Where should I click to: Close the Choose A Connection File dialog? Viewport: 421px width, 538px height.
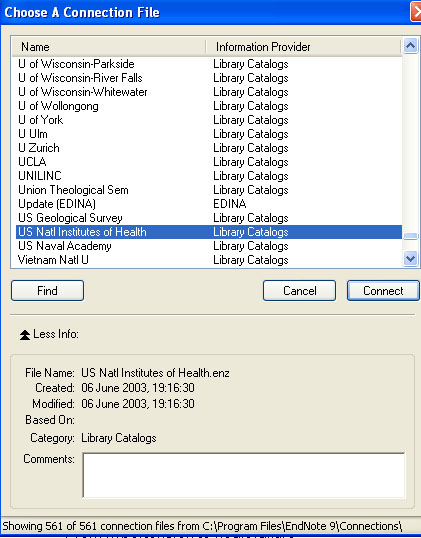416,12
